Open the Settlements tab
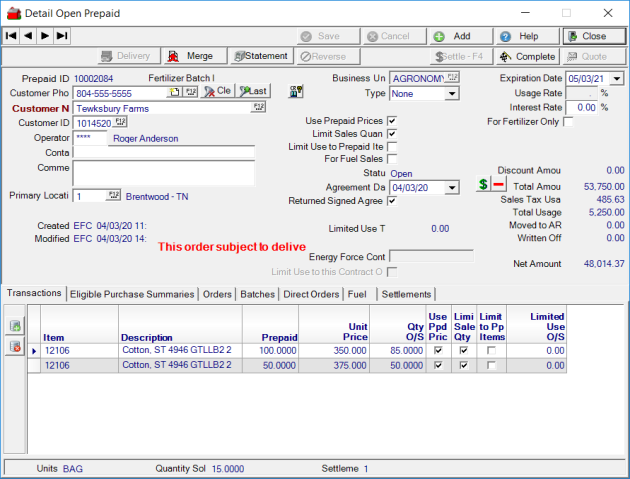 pyautogui.click(x=405, y=294)
